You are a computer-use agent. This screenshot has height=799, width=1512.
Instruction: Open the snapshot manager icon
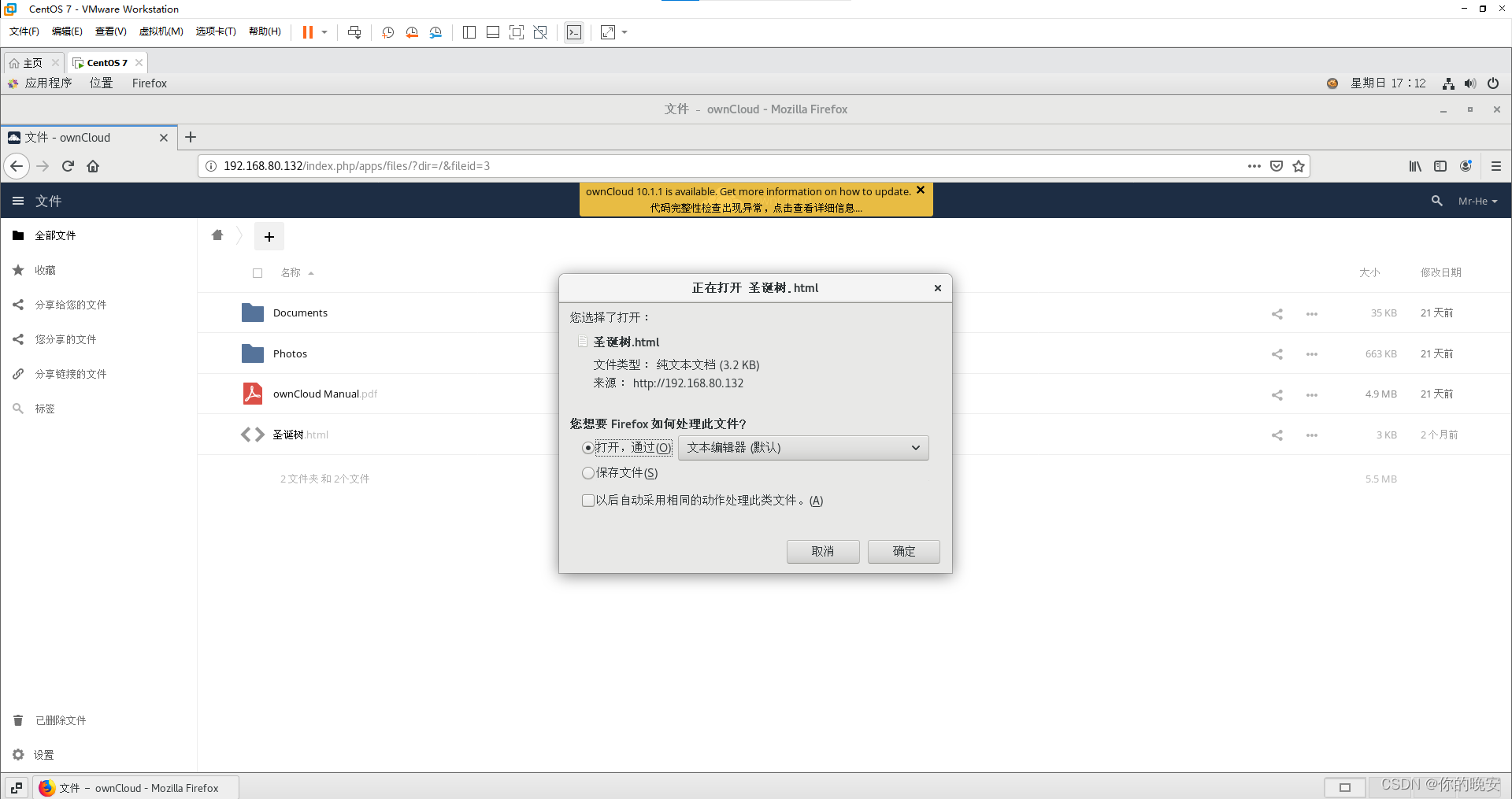click(x=435, y=32)
